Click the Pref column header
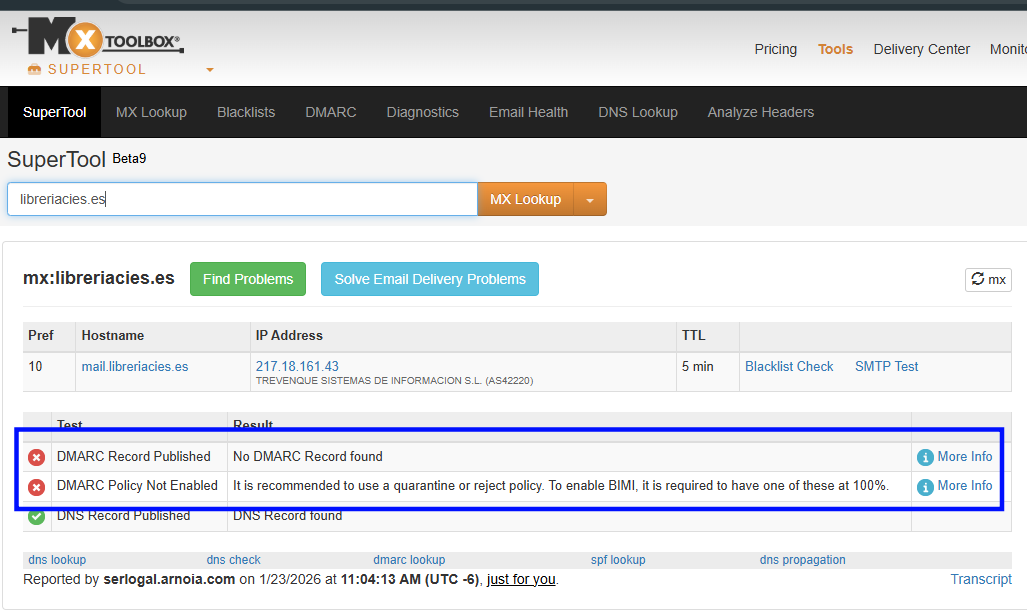 41,335
